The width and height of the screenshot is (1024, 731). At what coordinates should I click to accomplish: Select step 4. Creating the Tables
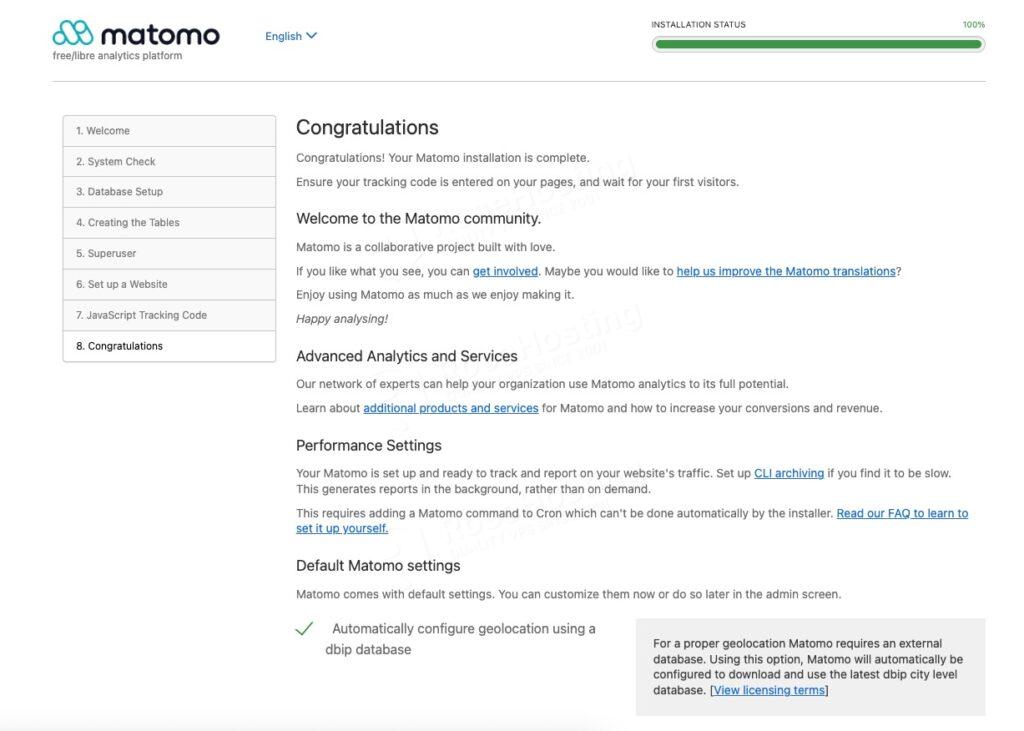pos(169,223)
